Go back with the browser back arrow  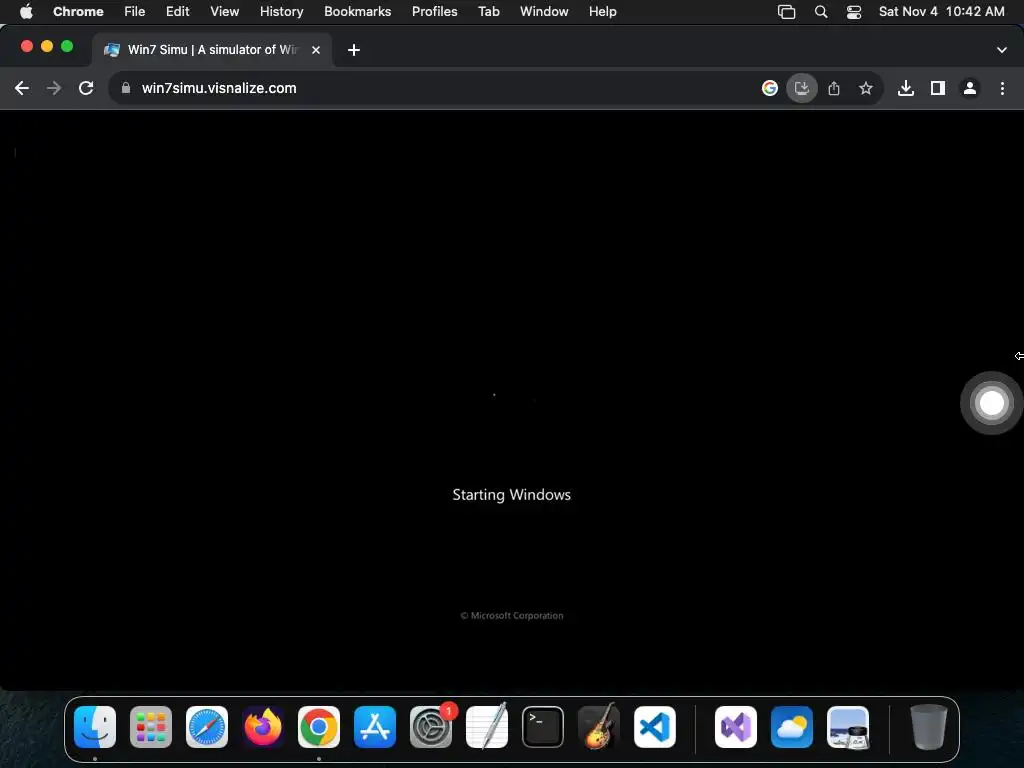pos(22,88)
